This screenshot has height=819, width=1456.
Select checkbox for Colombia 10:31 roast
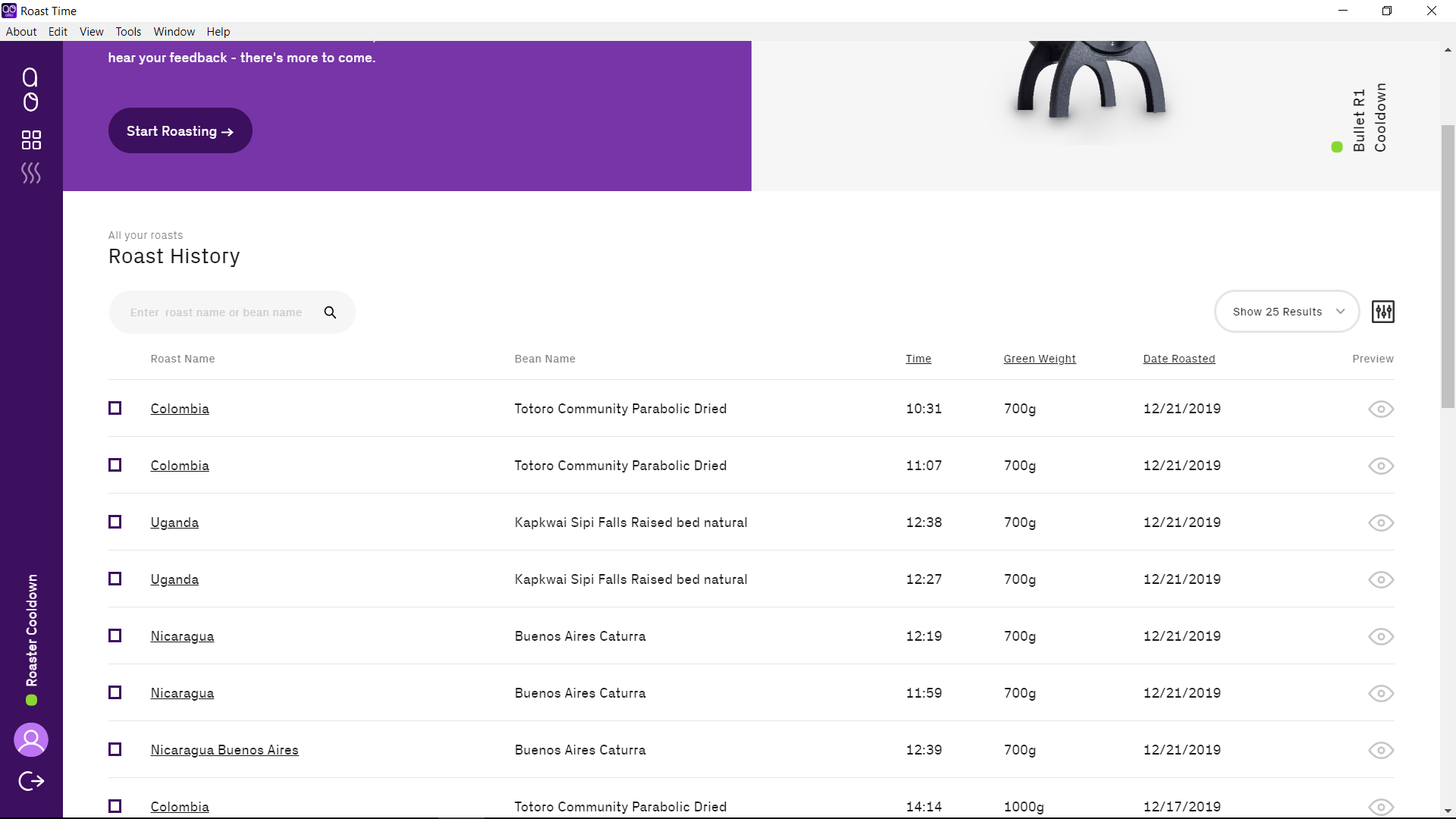coord(115,408)
